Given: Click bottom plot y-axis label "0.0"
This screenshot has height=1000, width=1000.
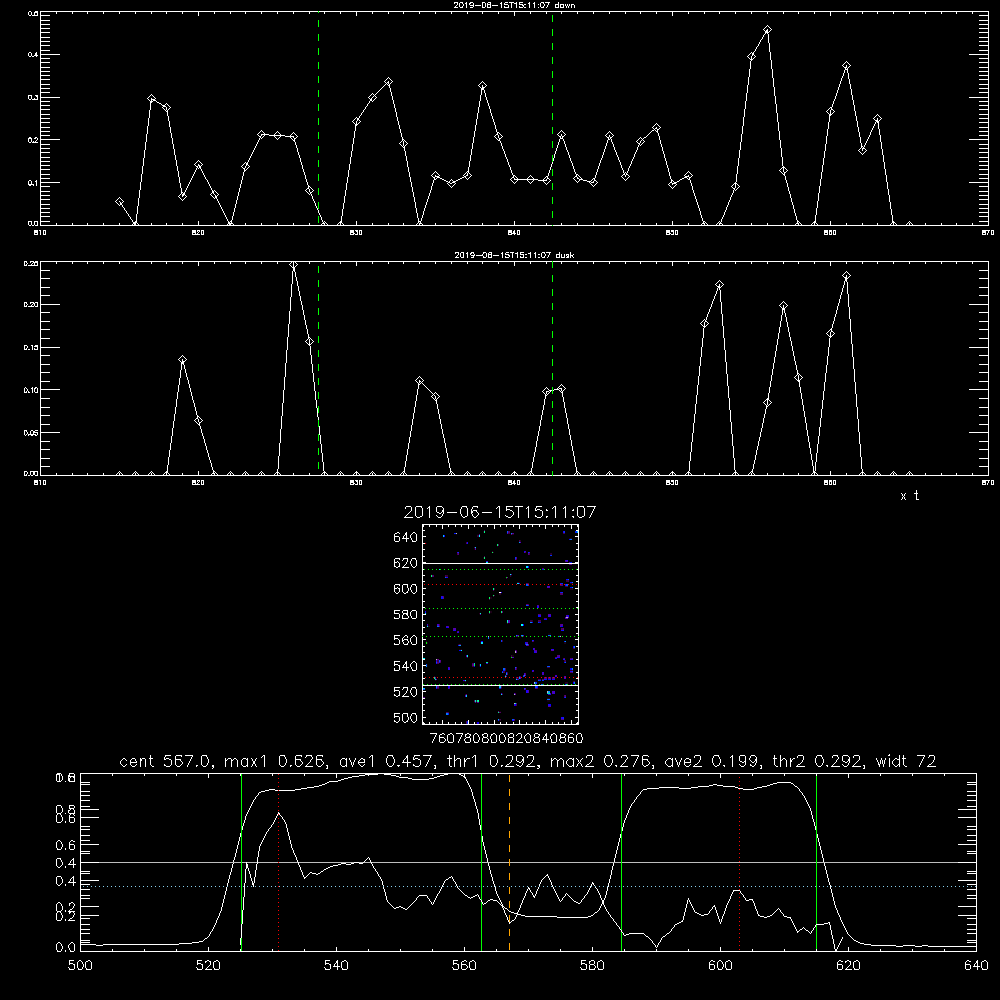Looking at the screenshot, I should click(66, 948).
